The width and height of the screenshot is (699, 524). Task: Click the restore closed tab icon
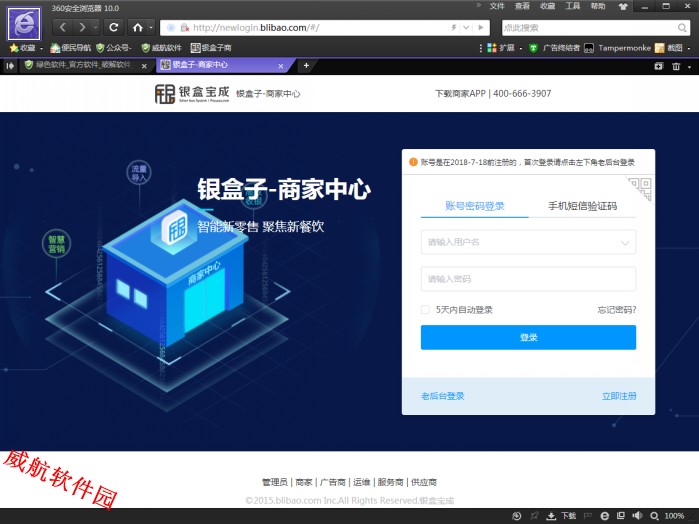click(x=658, y=66)
